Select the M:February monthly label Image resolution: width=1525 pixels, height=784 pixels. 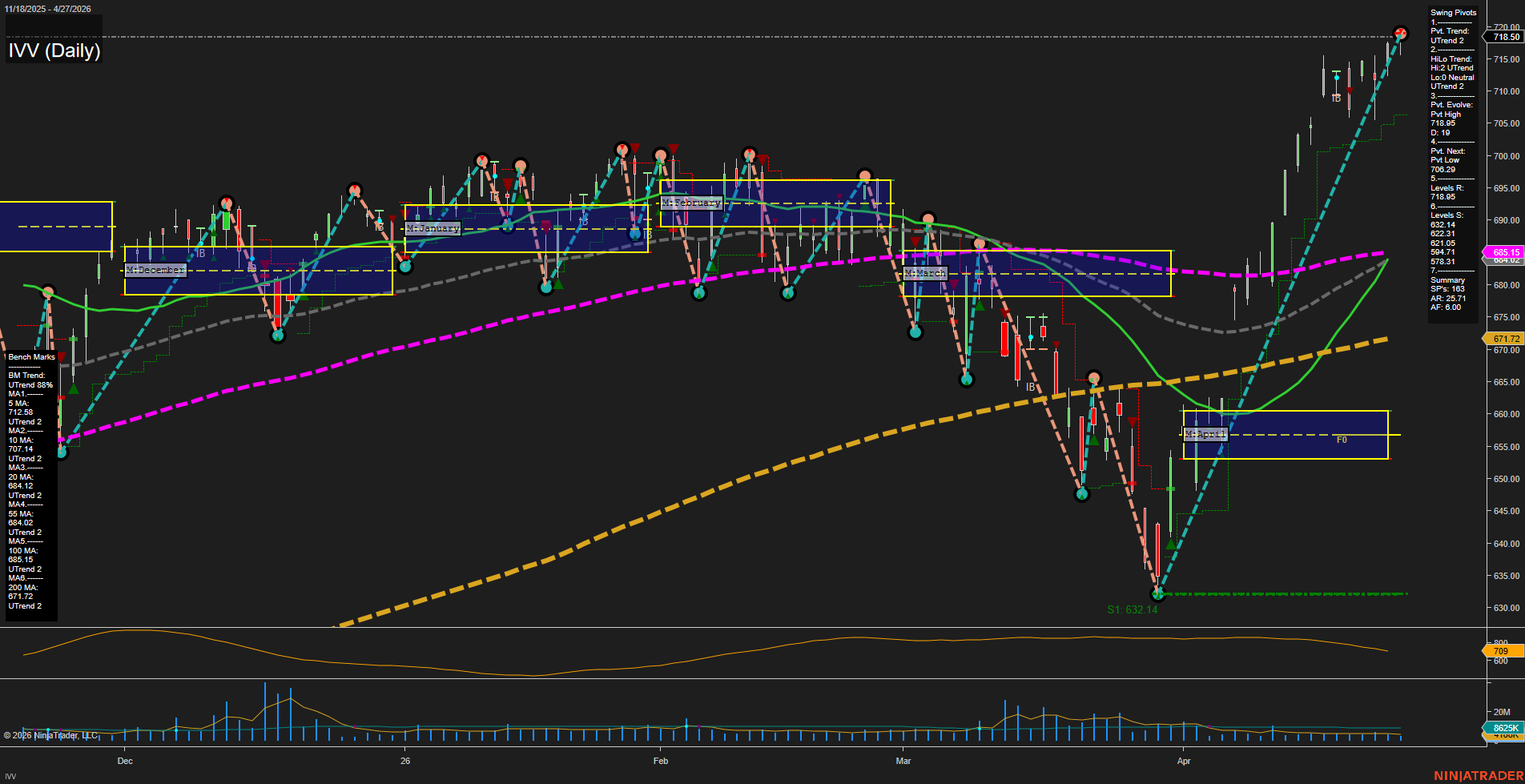click(x=691, y=203)
